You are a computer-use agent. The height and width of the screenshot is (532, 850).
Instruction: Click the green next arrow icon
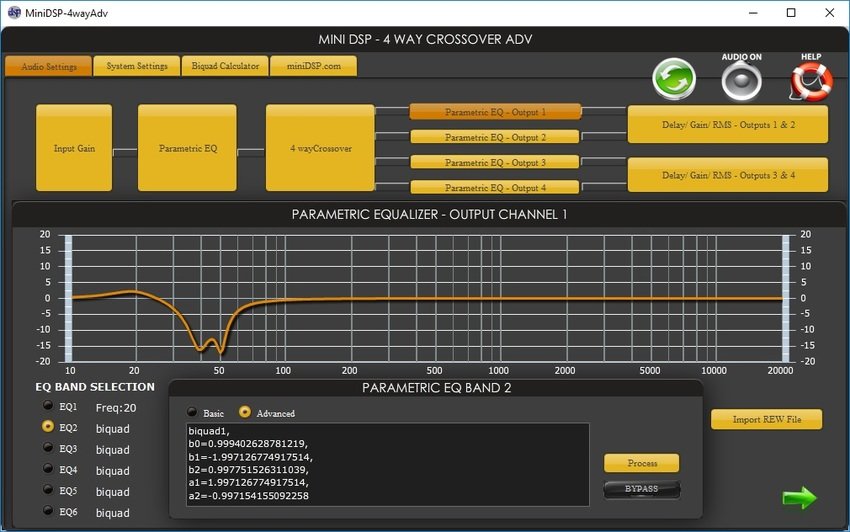click(799, 497)
